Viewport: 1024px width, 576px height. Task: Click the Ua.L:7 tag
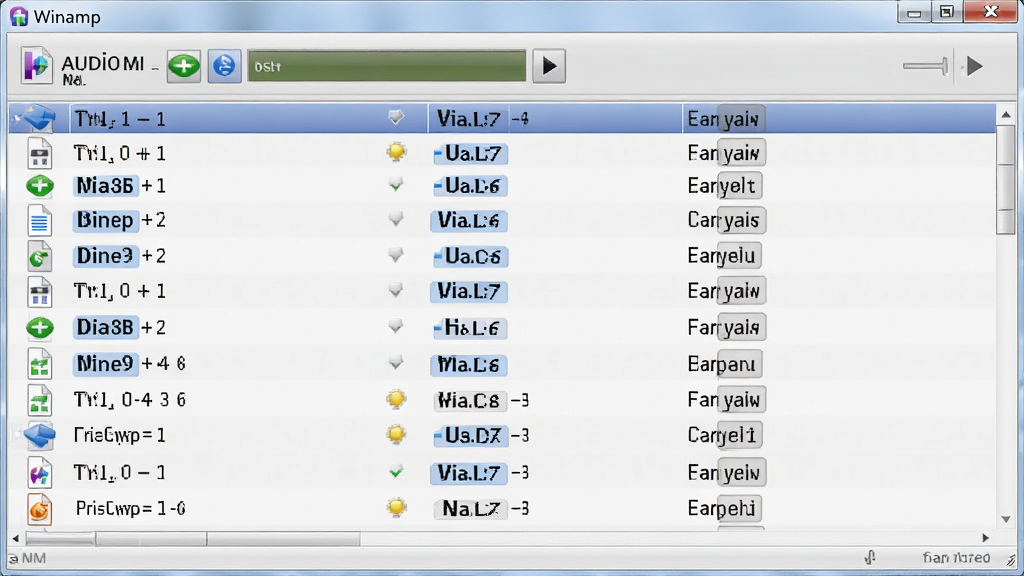click(x=470, y=154)
